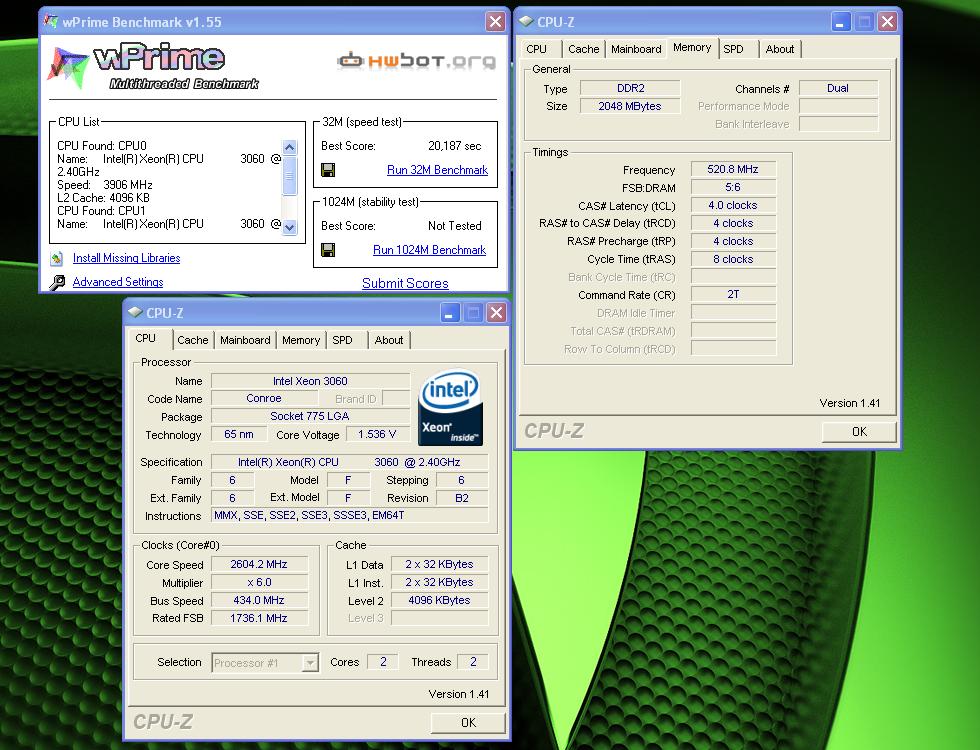Click the Revision field B2
This screenshot has width=980, height=750.
pyautogui.click(x=462, y=498)
